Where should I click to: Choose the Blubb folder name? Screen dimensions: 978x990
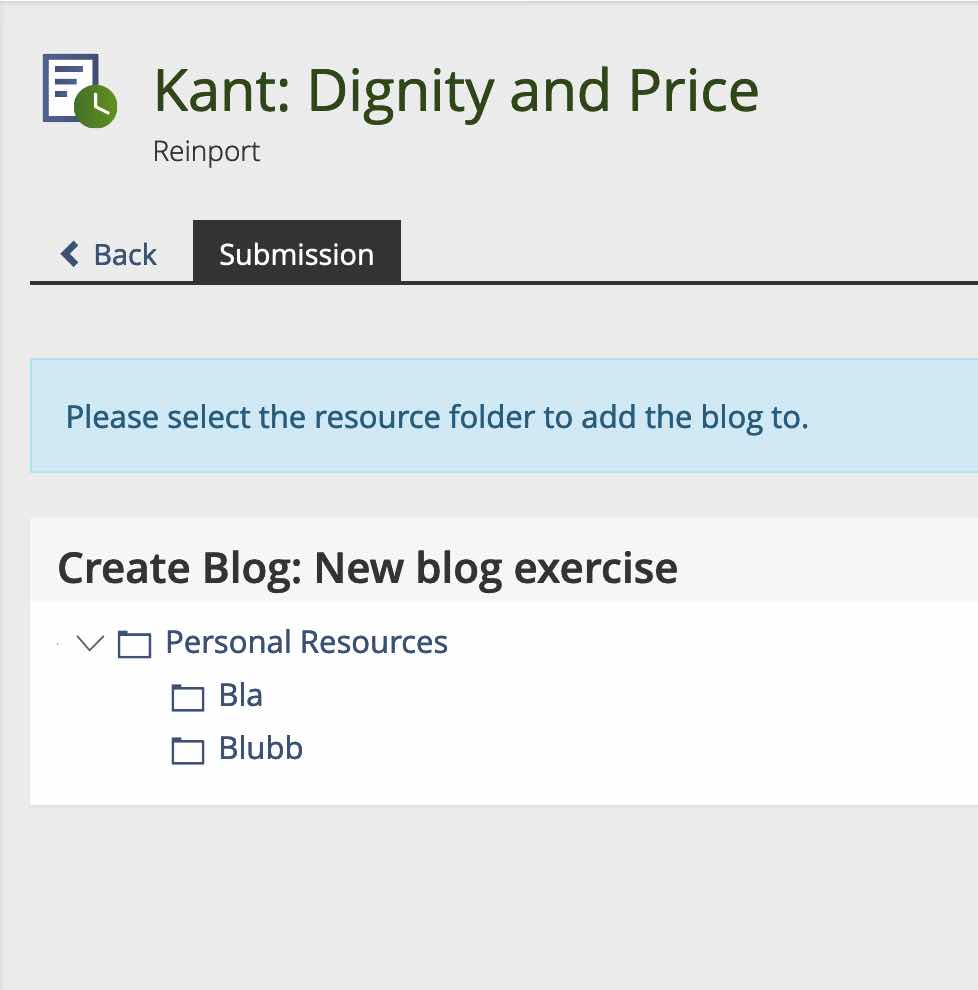(x=261, y=749)
